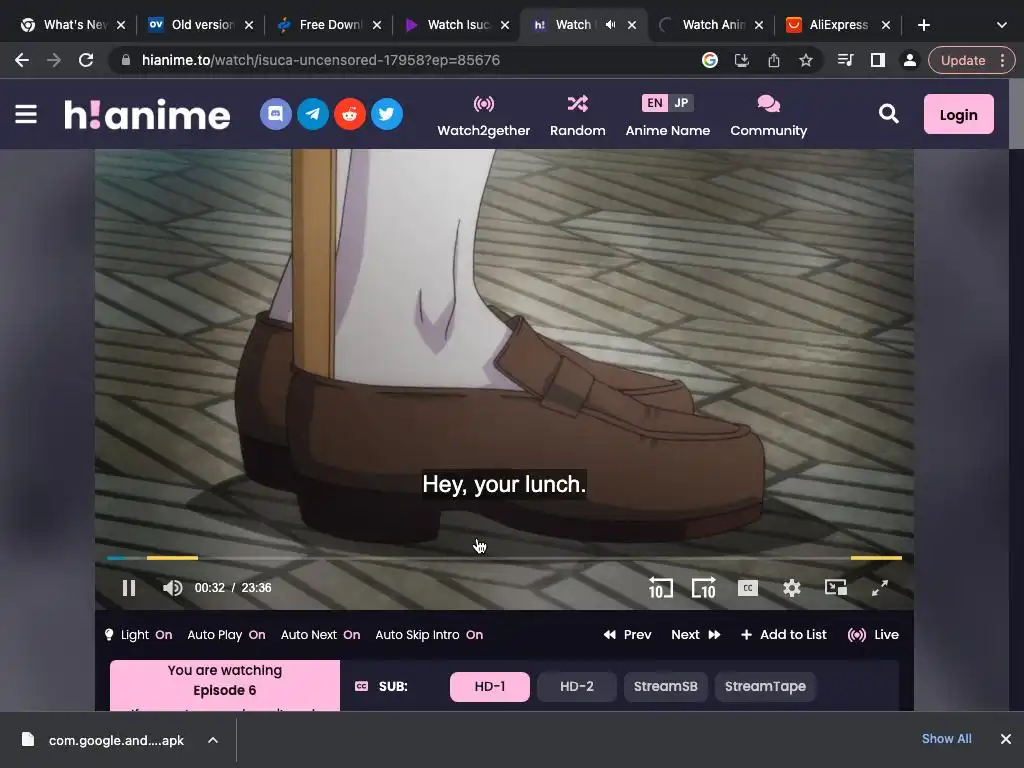This screenshot has width=1024, height=768.
Task: Go back to previous page
Action: point(22,60)
